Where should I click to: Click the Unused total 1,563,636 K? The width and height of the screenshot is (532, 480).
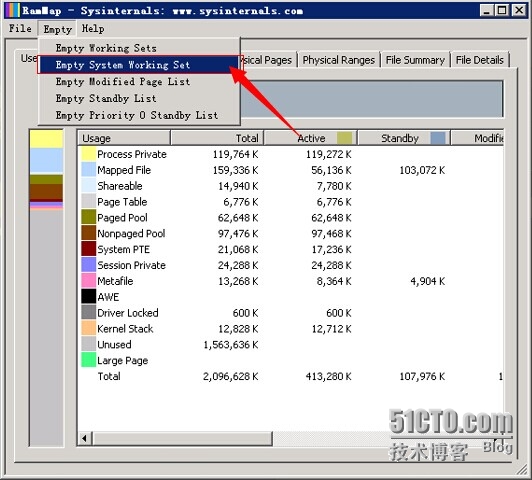(230, 345)
